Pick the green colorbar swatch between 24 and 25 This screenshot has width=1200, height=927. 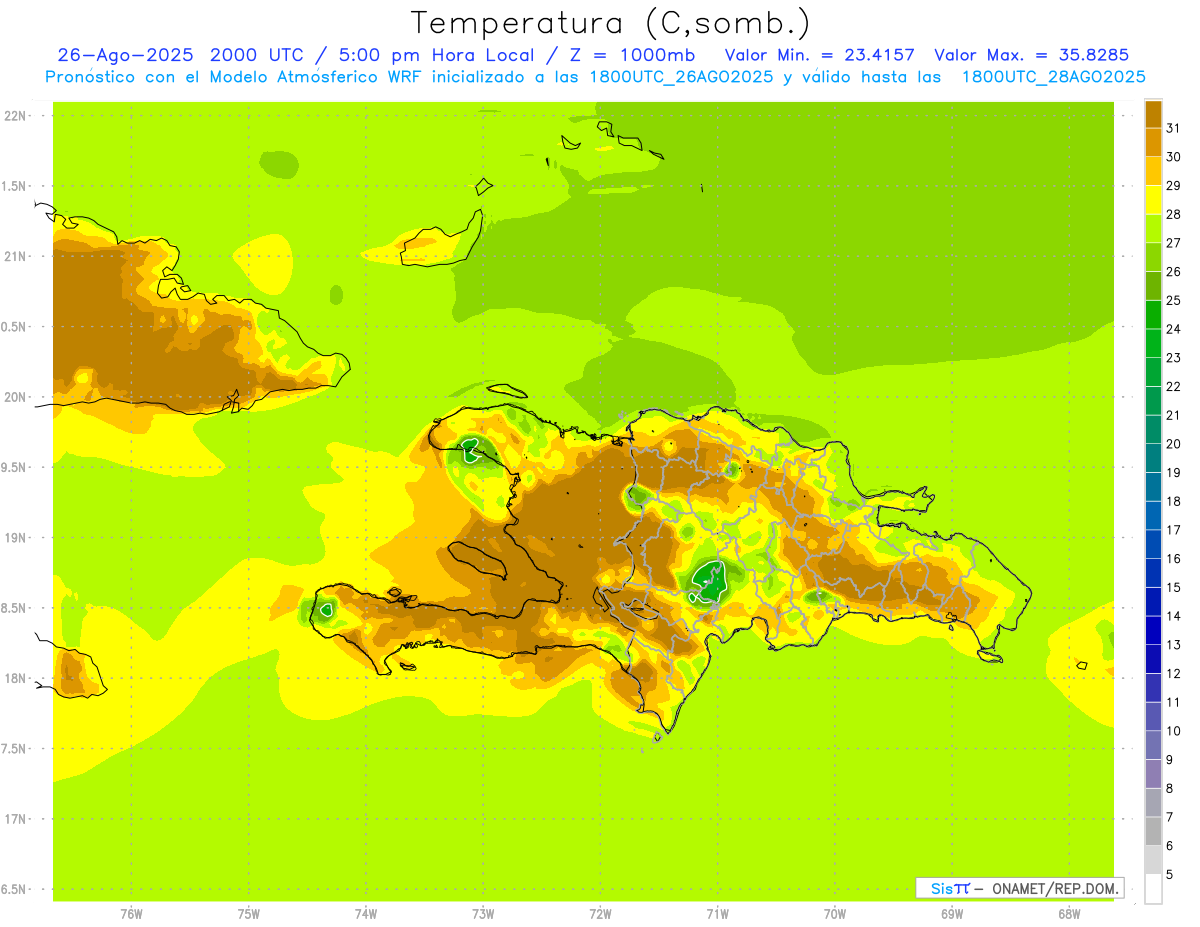pos(1153,314)
